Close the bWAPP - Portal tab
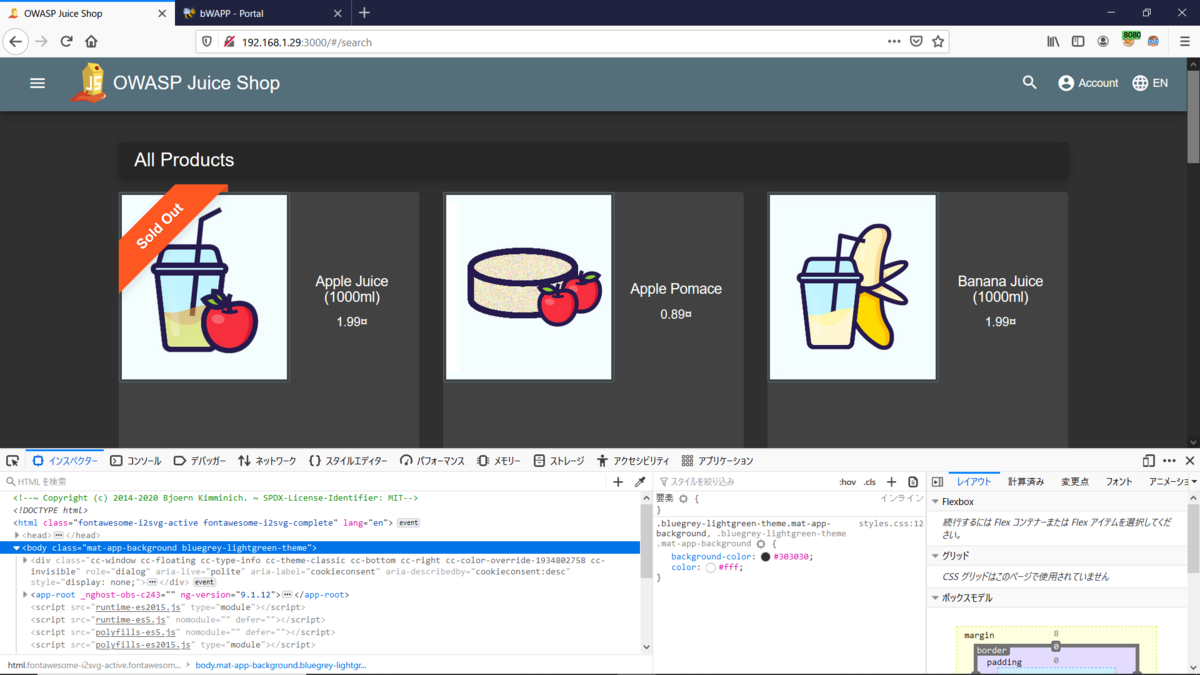The width and height of the screenshot is (1200, 675). 337,14
